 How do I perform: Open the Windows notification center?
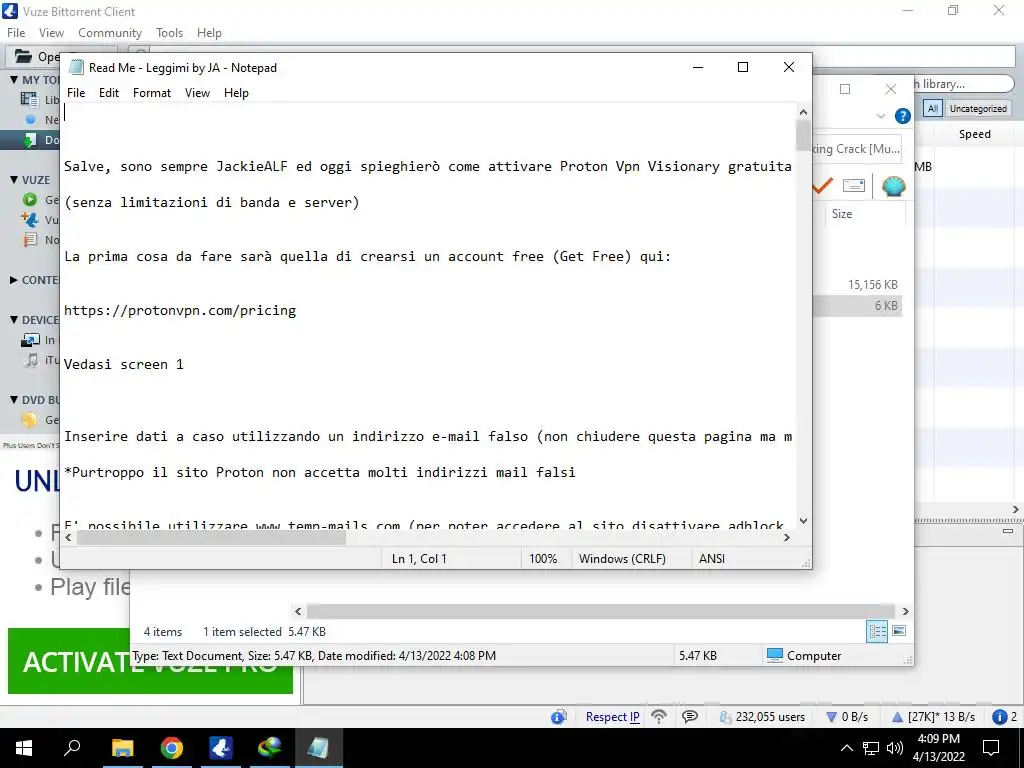991,748
